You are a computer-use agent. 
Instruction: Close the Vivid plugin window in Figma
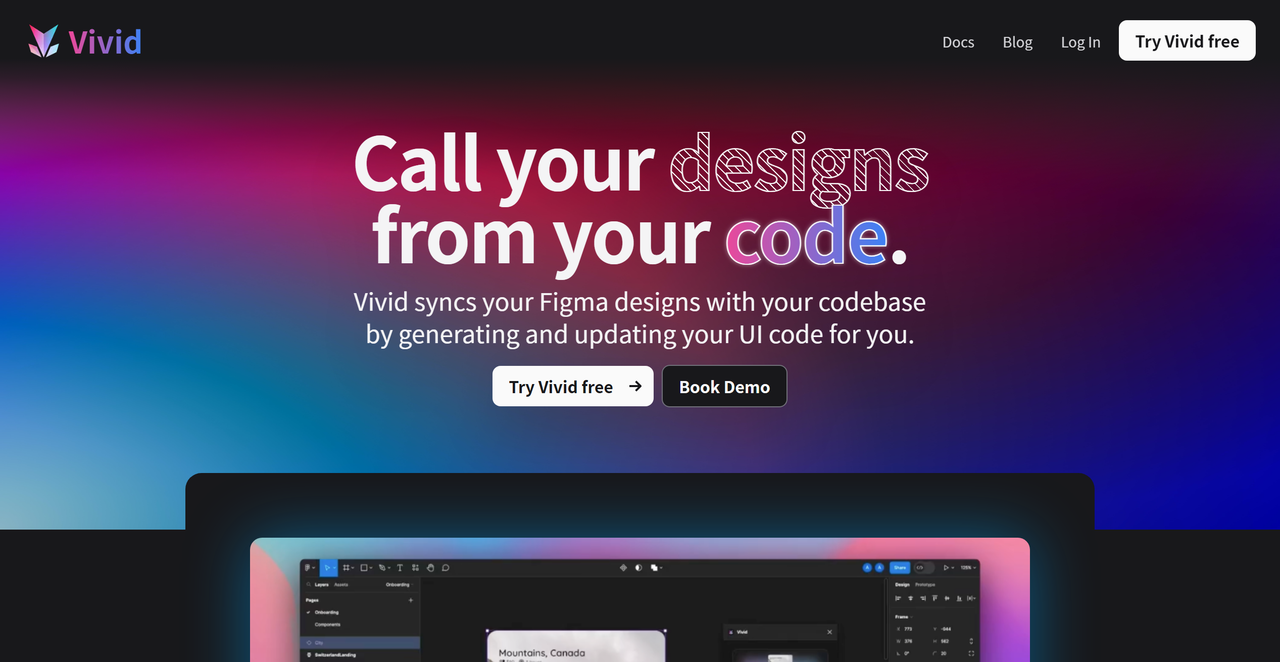coord(829,632)
